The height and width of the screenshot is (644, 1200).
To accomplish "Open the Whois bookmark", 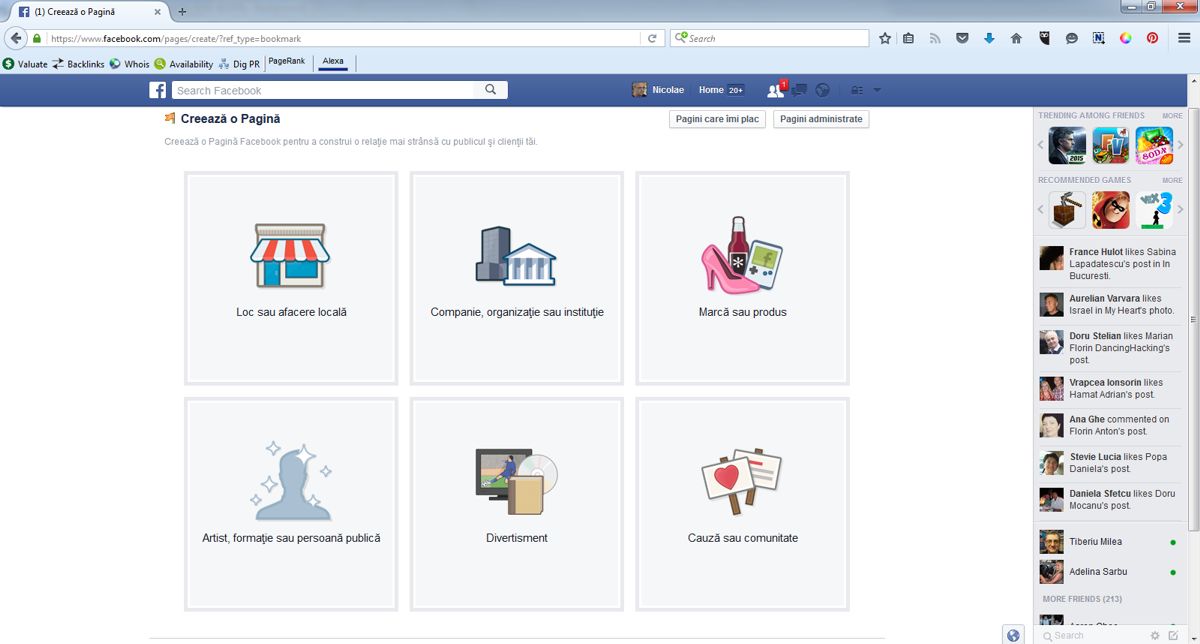I will [x=129, y=64].
